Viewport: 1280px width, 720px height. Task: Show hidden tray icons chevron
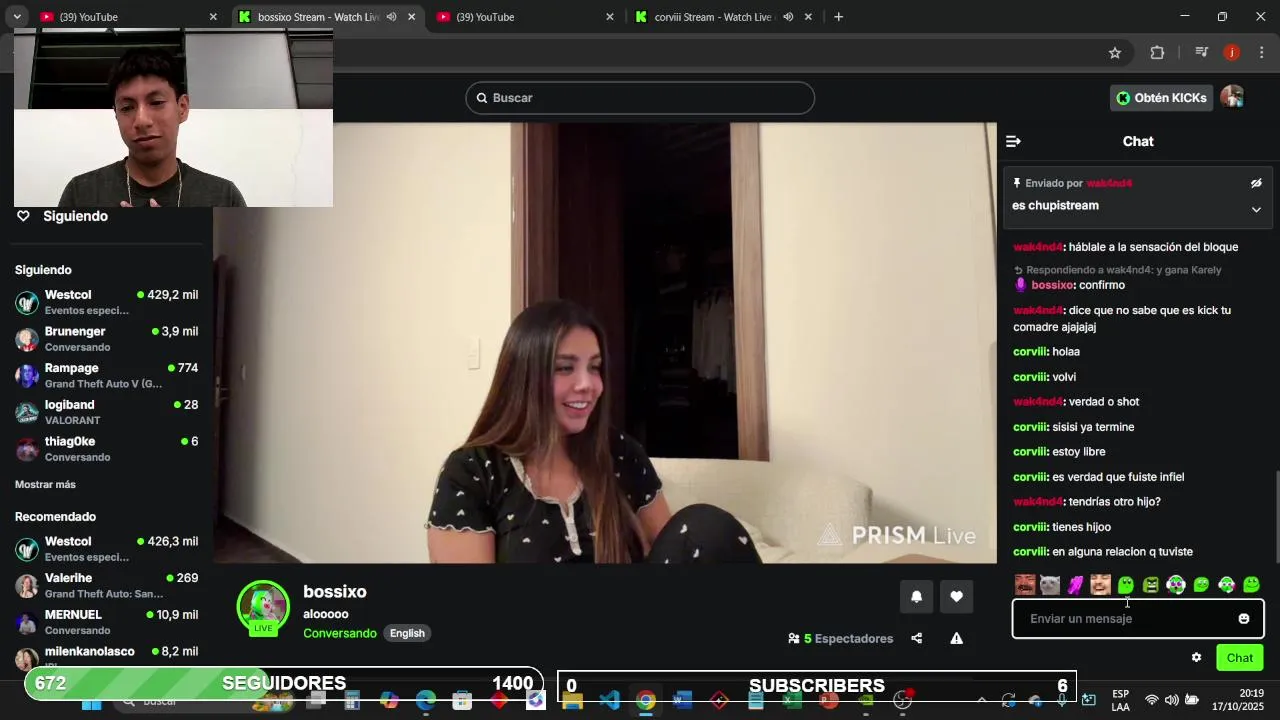pos(981,700)
